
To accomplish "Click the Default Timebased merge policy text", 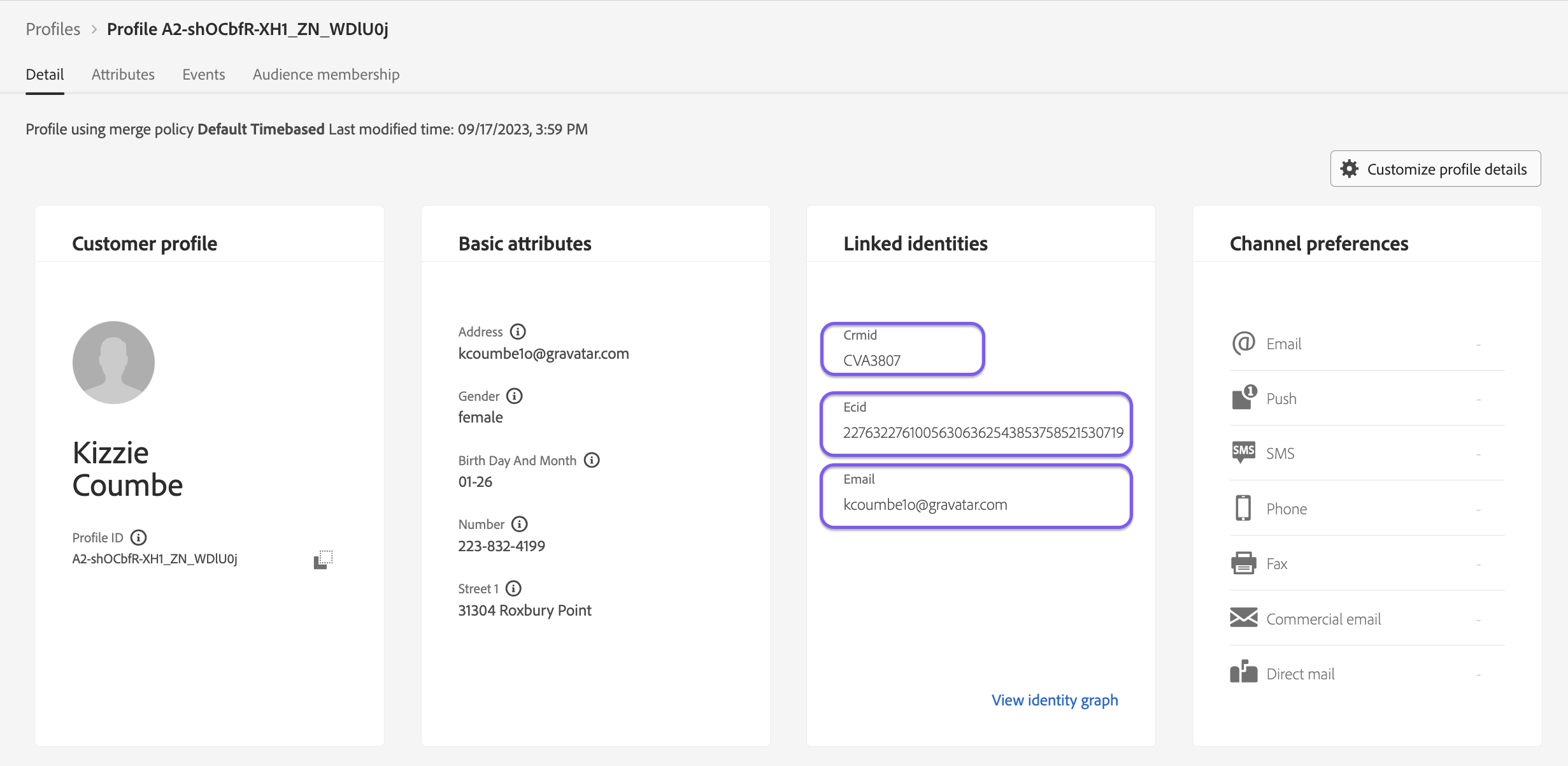I will [261, 129].
